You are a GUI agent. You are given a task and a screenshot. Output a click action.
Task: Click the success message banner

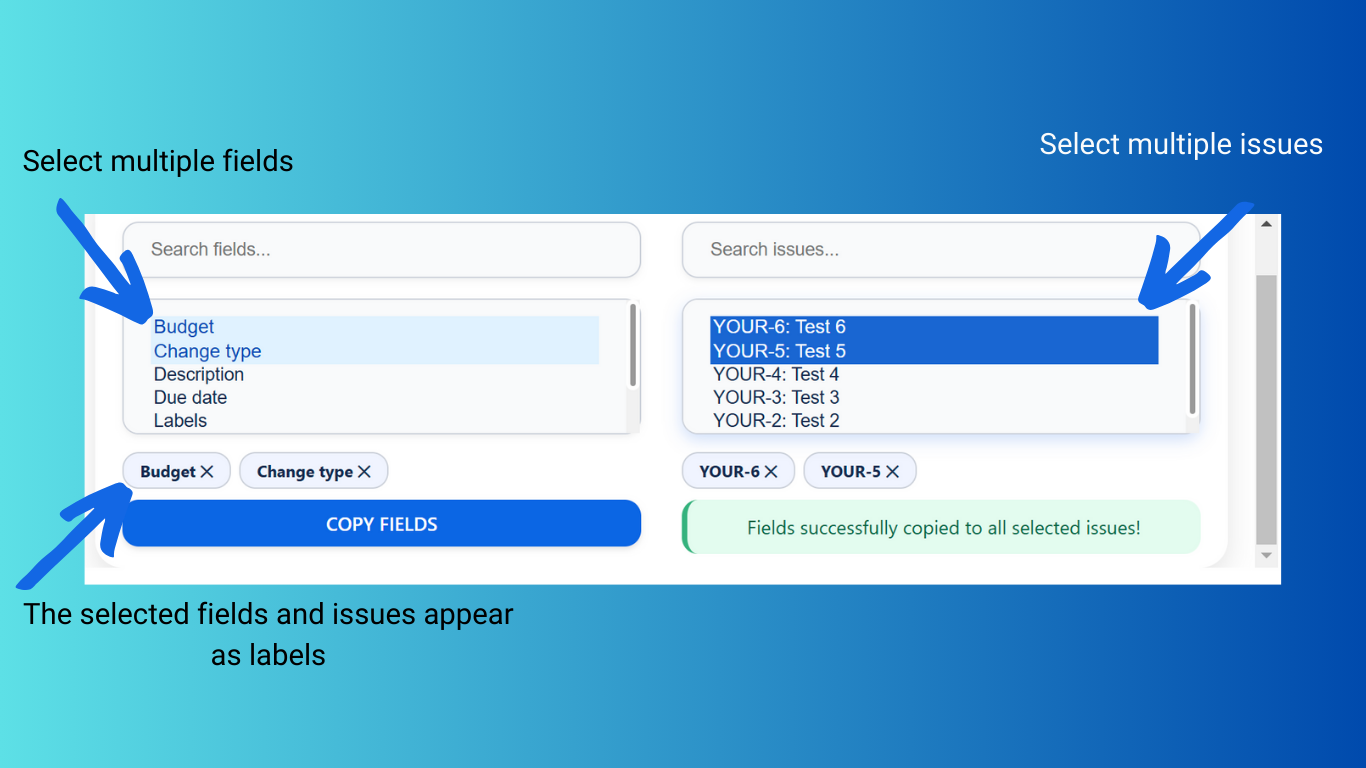pos(941,527)
